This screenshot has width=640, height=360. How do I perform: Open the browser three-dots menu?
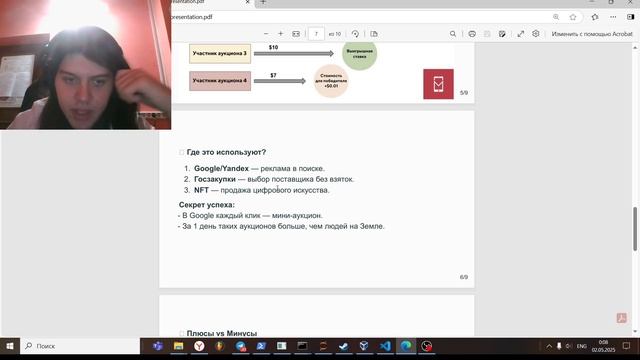click(x=613, y=17)
